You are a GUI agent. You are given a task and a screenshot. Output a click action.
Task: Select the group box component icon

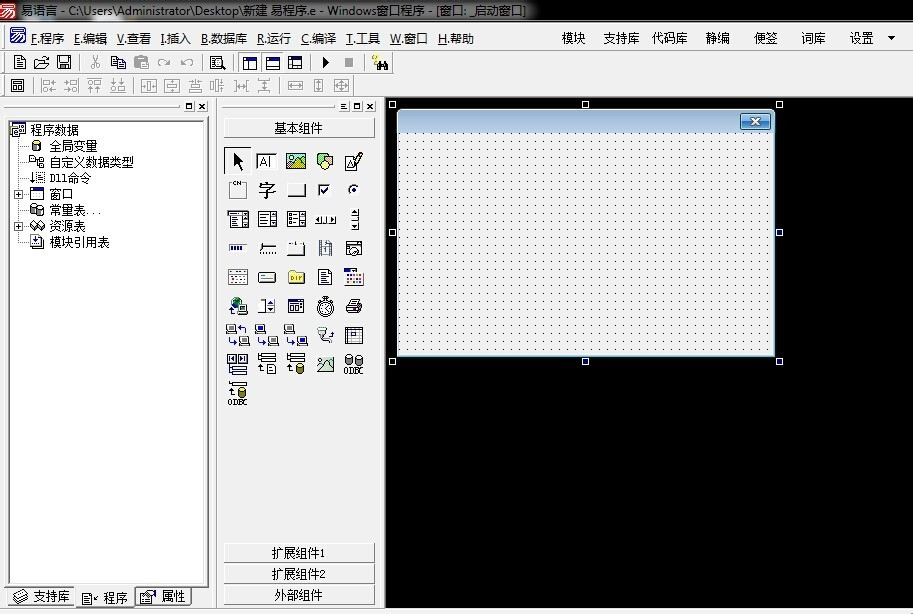238,190
